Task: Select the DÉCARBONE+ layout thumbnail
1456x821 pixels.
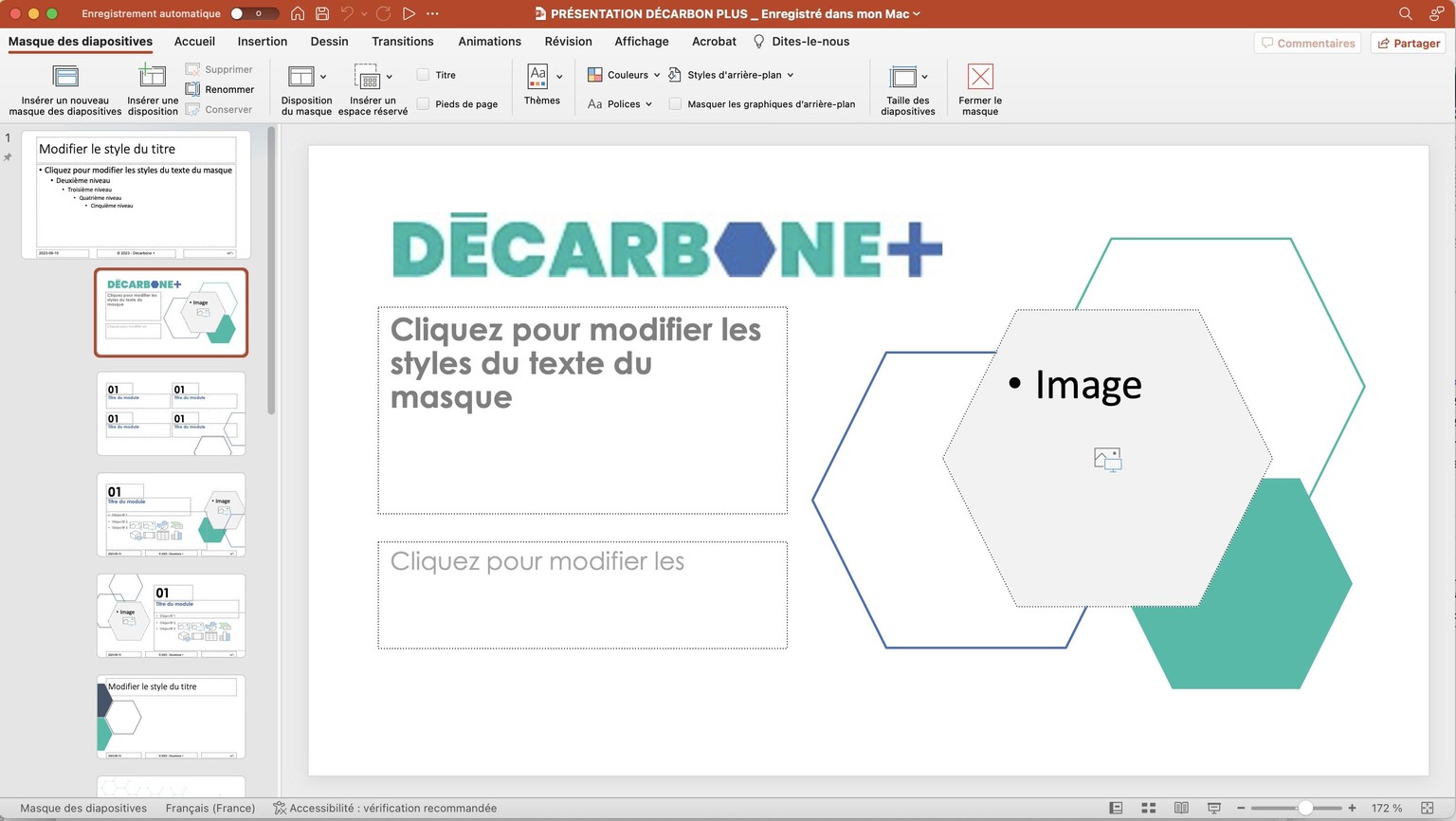Action: [171, 312]
